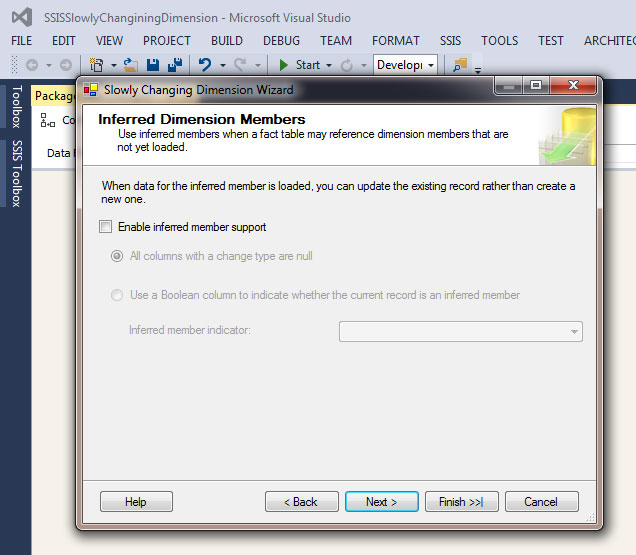
Task: Expand the Navigate Backward history dropdown
Action: coord(49,65)
